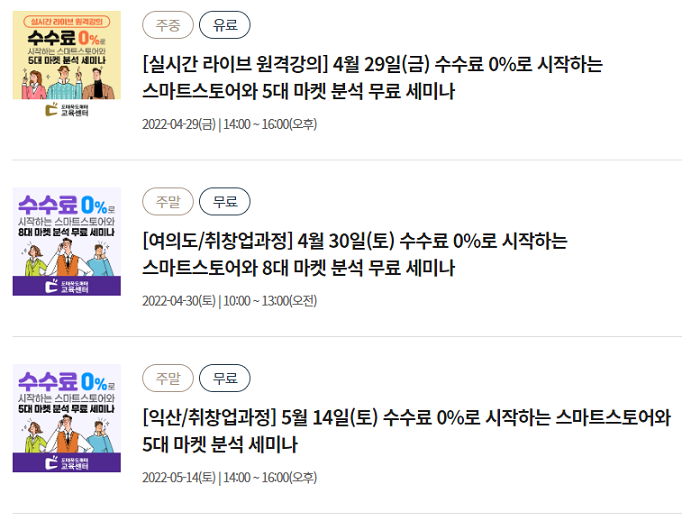This screenshot has width=682, height=521.
Task: Open the 익산/취창업과정 5월 14일 seminar title
Action: point(407,431)
